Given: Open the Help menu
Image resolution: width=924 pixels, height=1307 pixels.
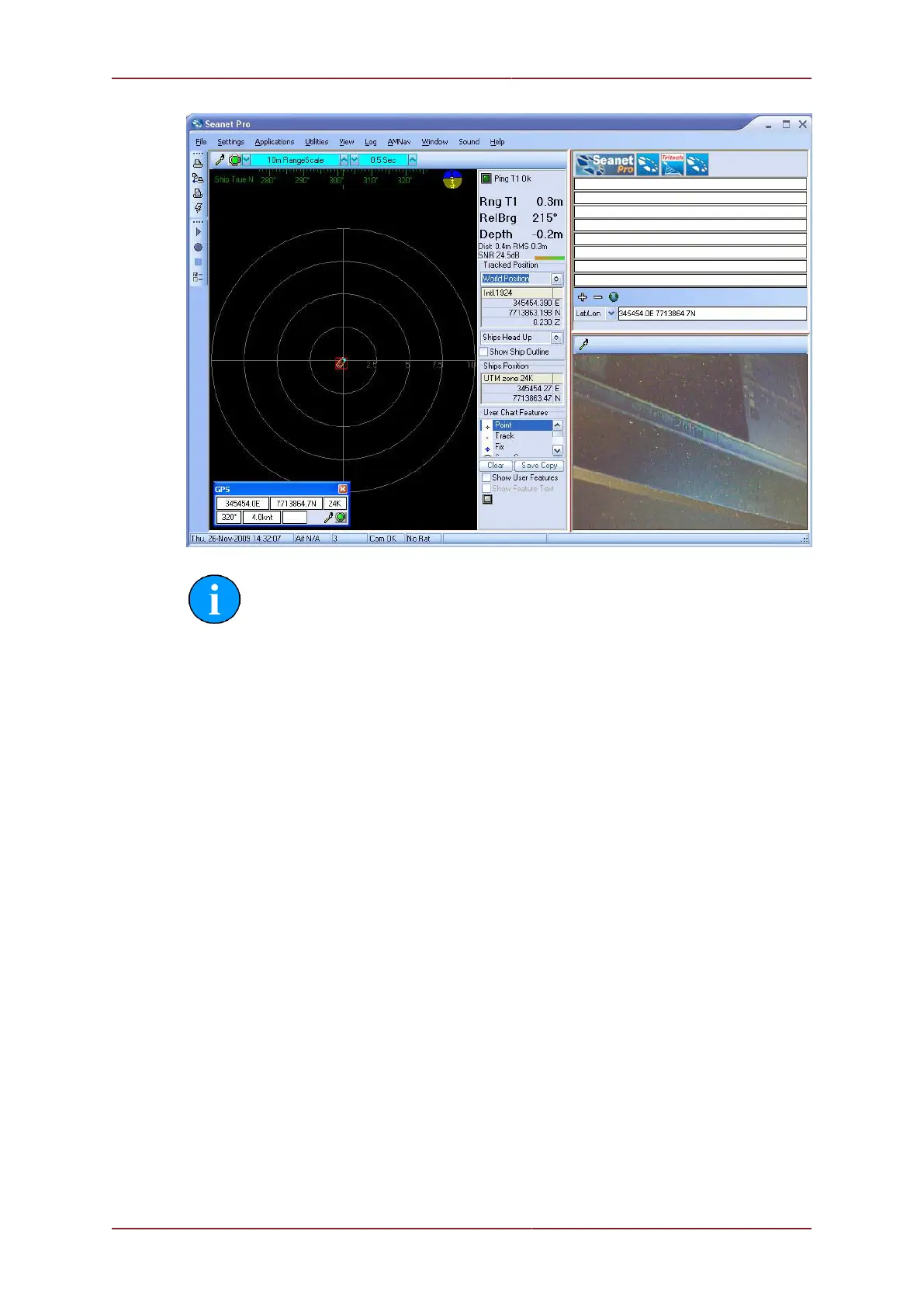Looking at the screenshot, I should (497, 142).
